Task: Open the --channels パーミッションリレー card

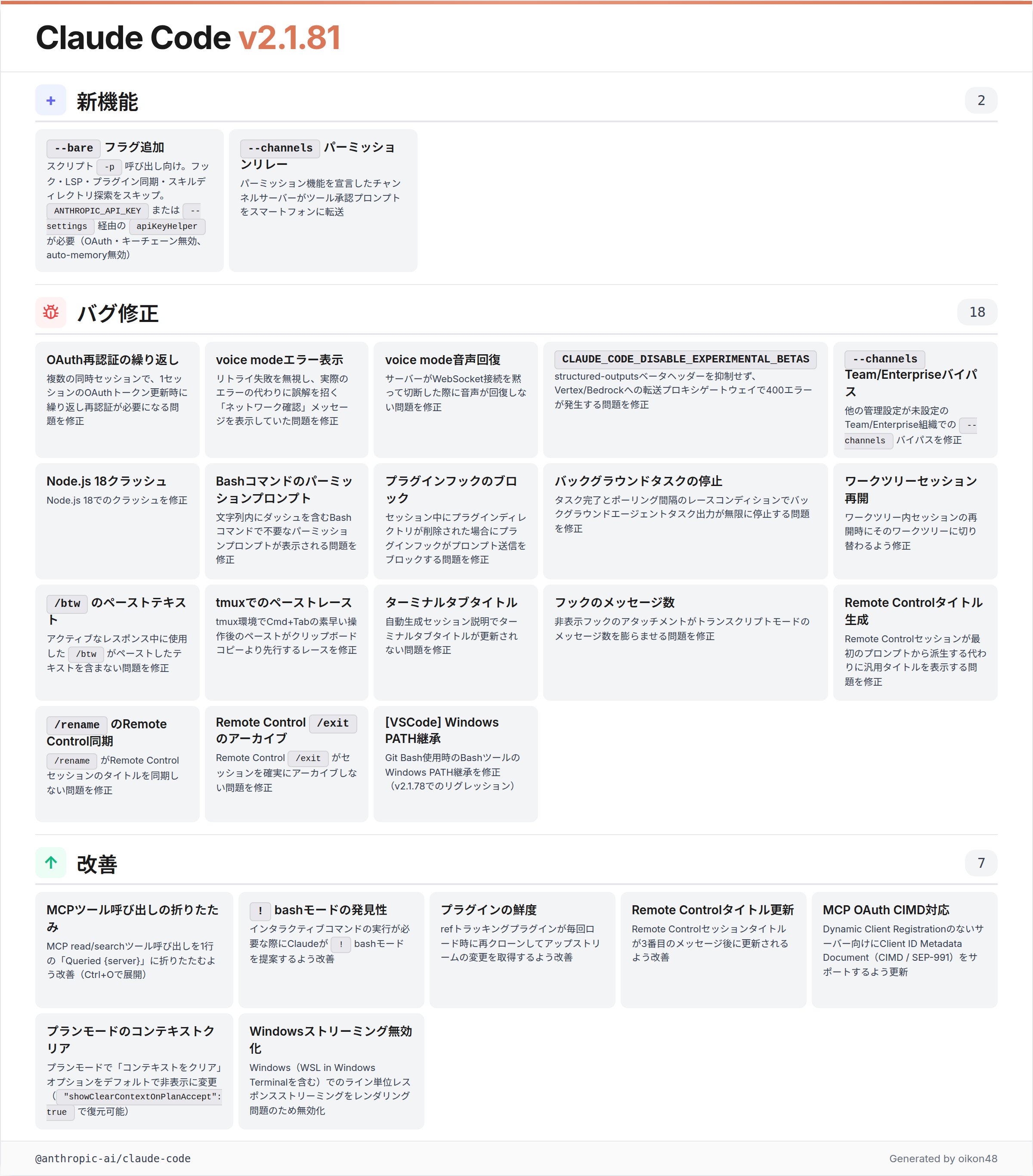Action: (323, 200)
